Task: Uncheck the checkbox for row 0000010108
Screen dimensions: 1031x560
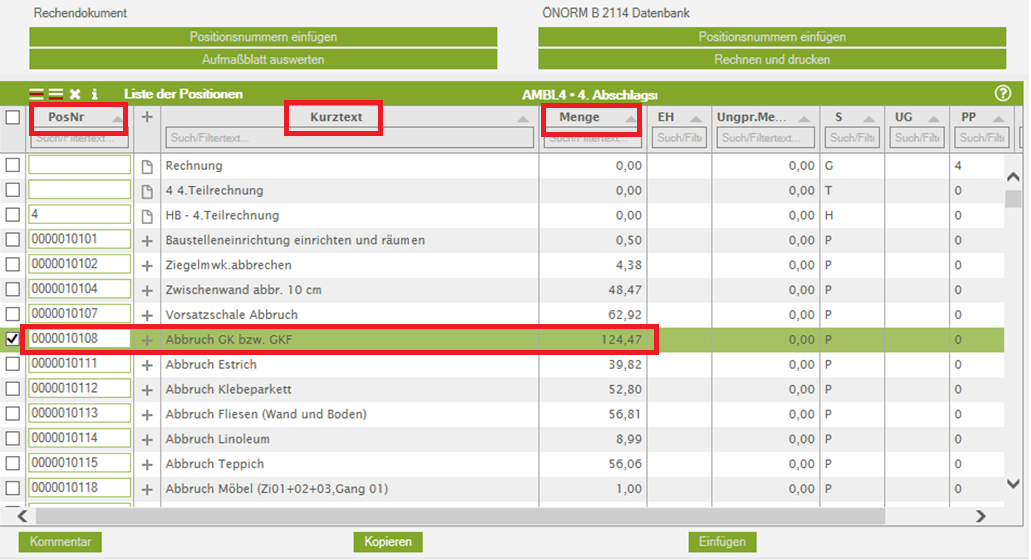Action: coord(13,340)
